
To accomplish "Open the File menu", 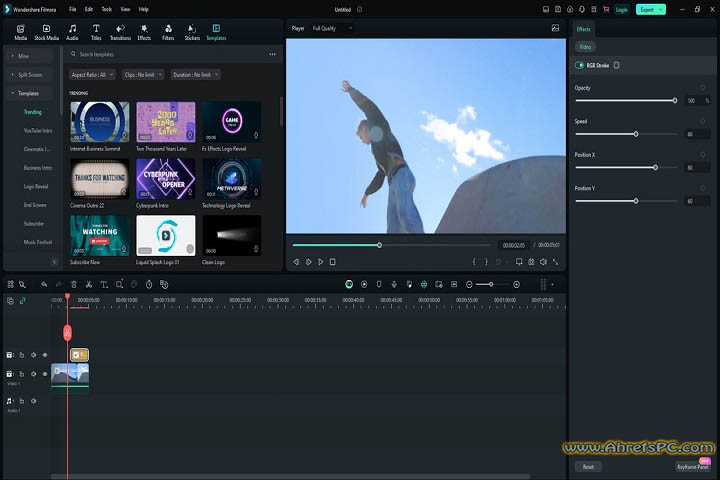I will (73, 9).
